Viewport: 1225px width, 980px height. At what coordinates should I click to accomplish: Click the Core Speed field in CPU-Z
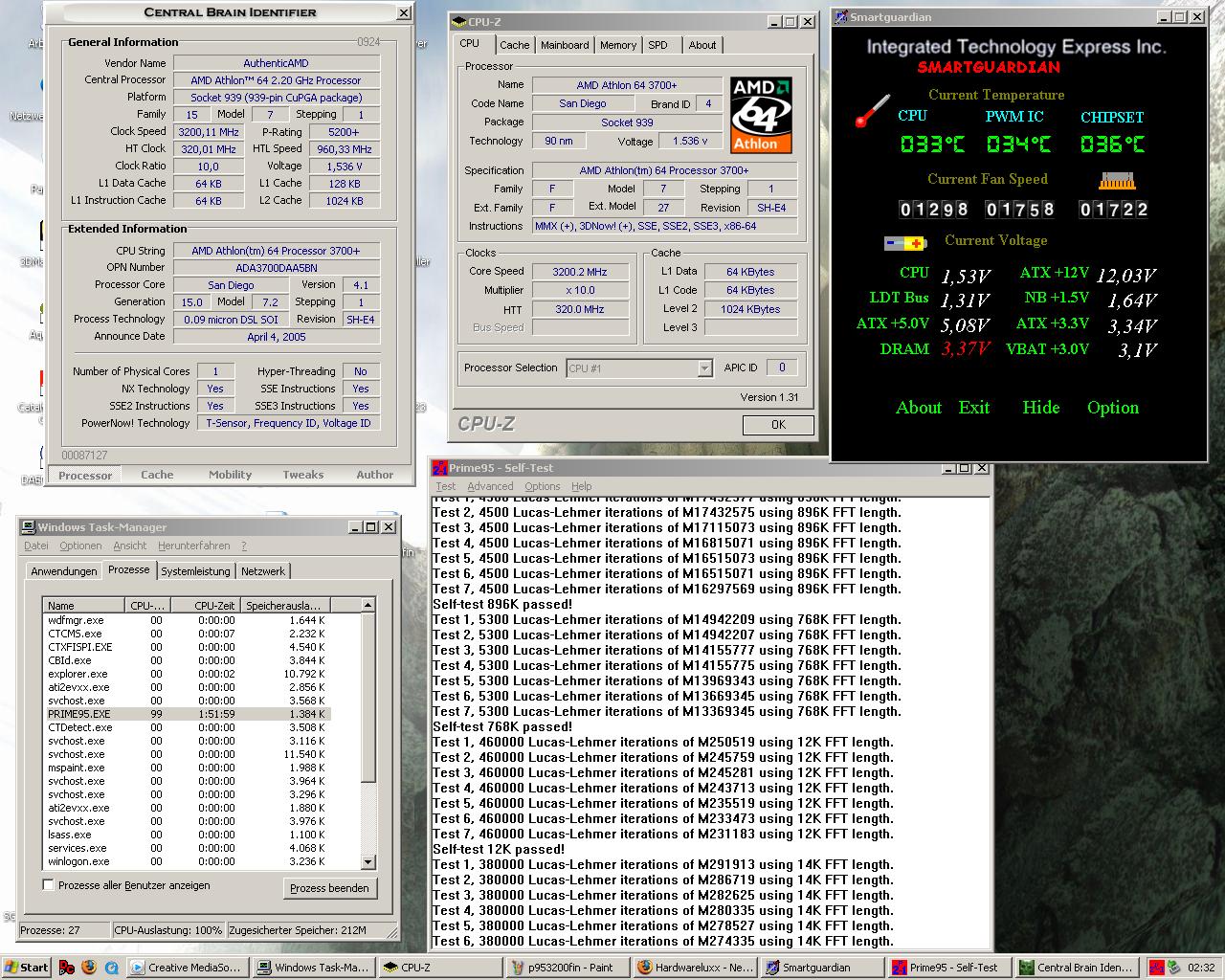[x=580, y=272]
